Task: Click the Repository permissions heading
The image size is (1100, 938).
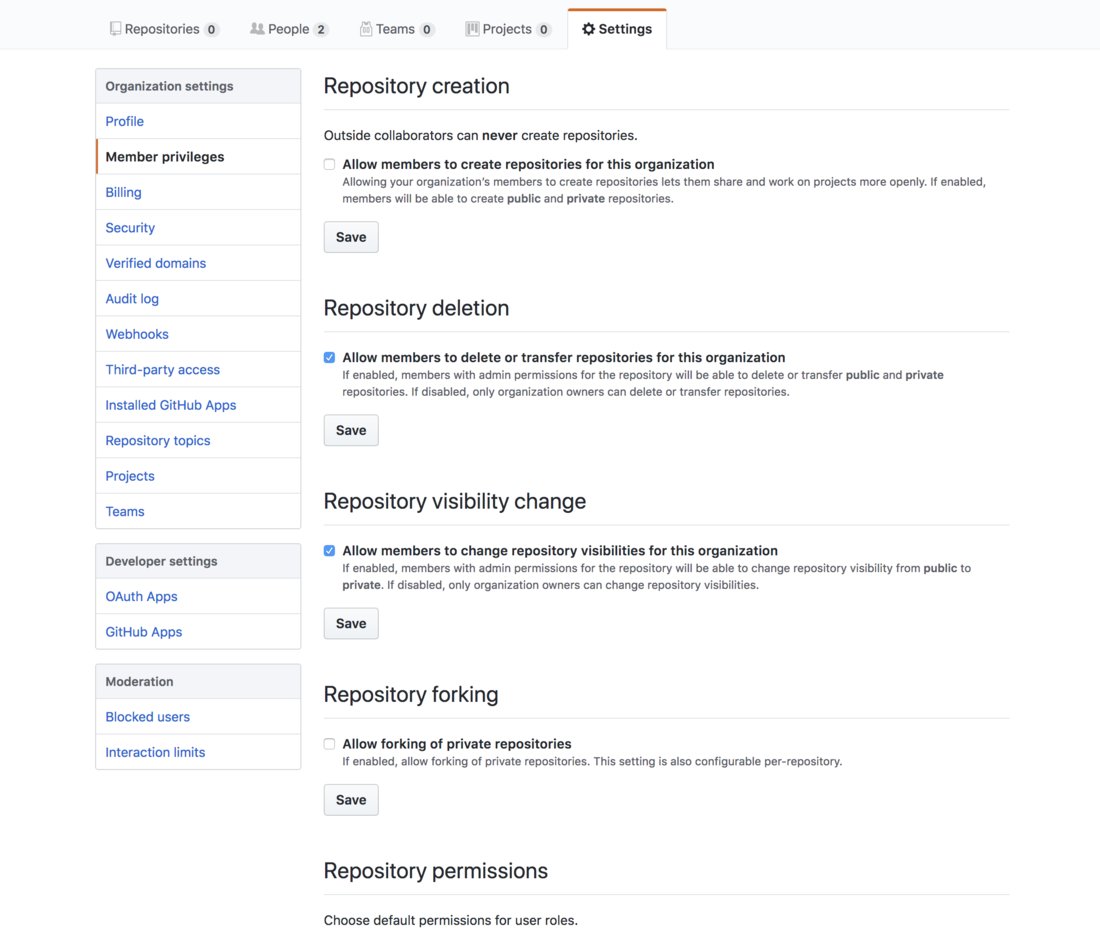Action: [x=435, y=870]
